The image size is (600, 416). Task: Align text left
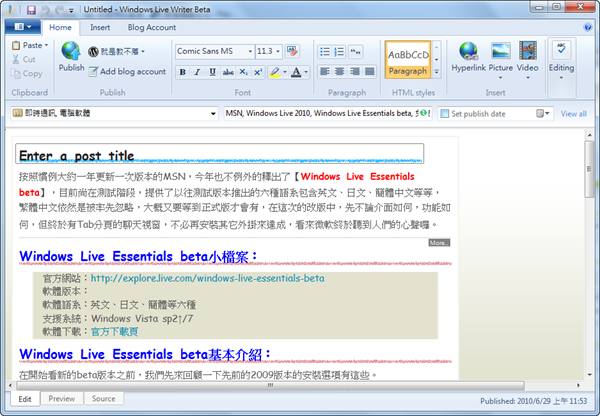[324, 72]
